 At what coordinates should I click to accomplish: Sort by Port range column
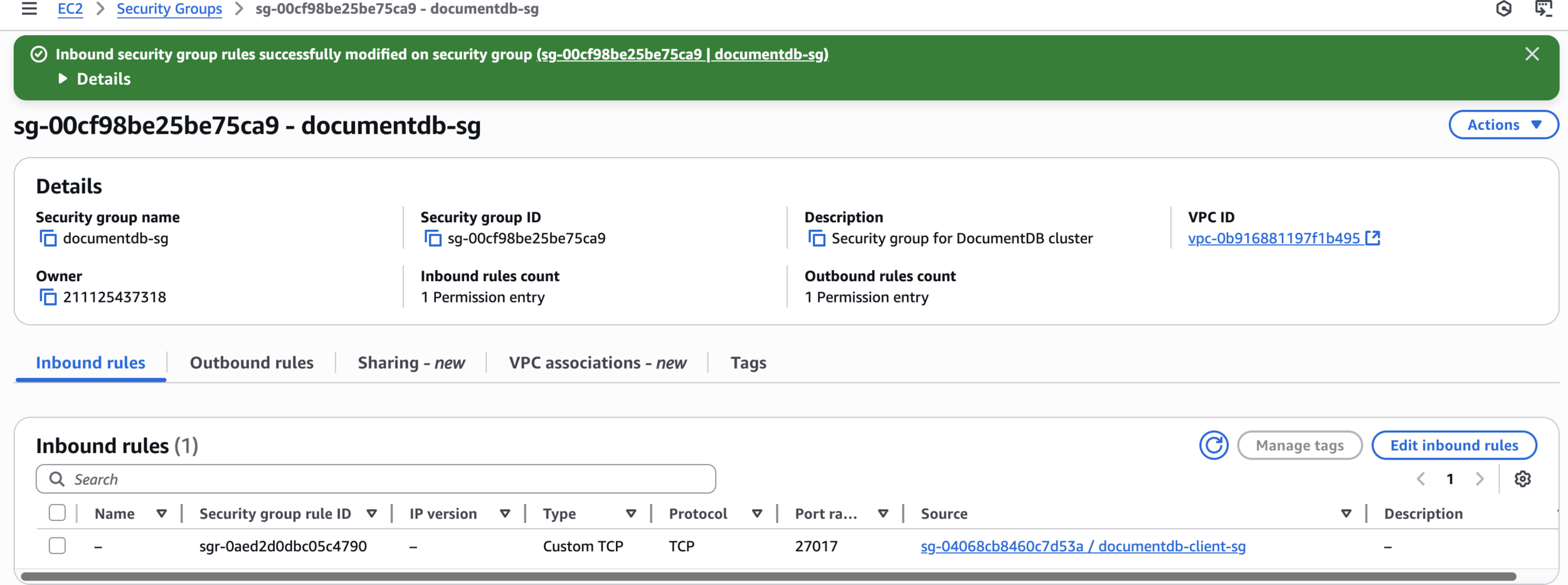[883, 514]
